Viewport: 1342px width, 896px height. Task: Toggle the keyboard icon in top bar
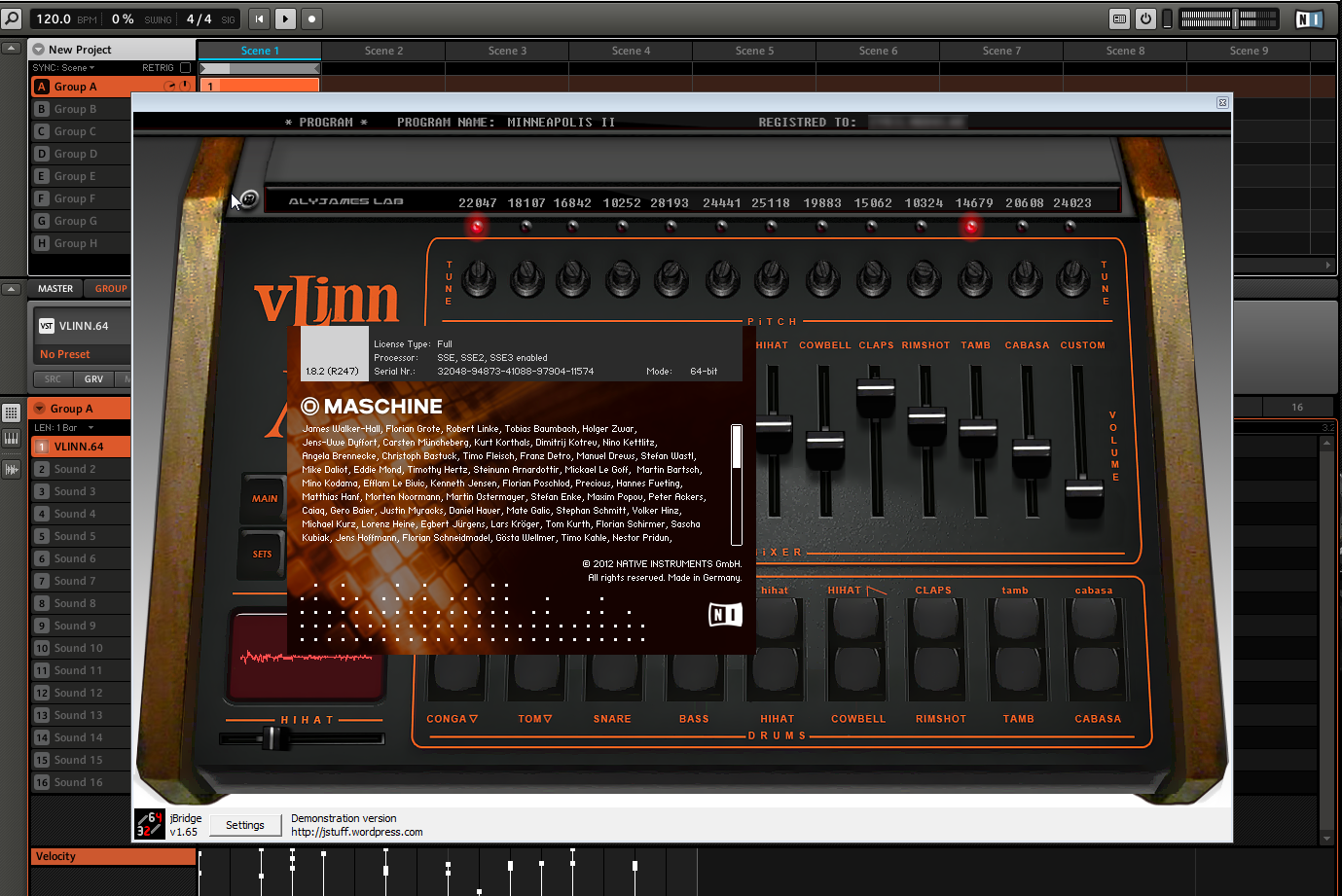click(x=1120, y=18)
